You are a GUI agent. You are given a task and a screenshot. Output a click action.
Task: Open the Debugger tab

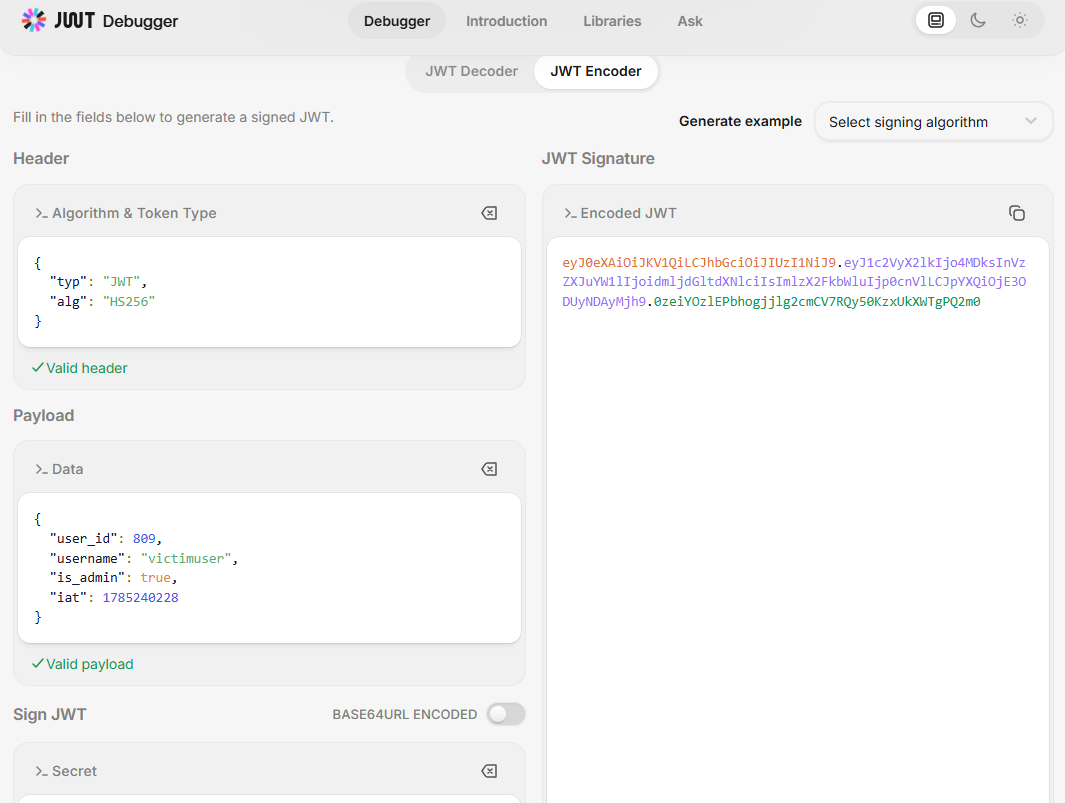(x=397, y=21)
